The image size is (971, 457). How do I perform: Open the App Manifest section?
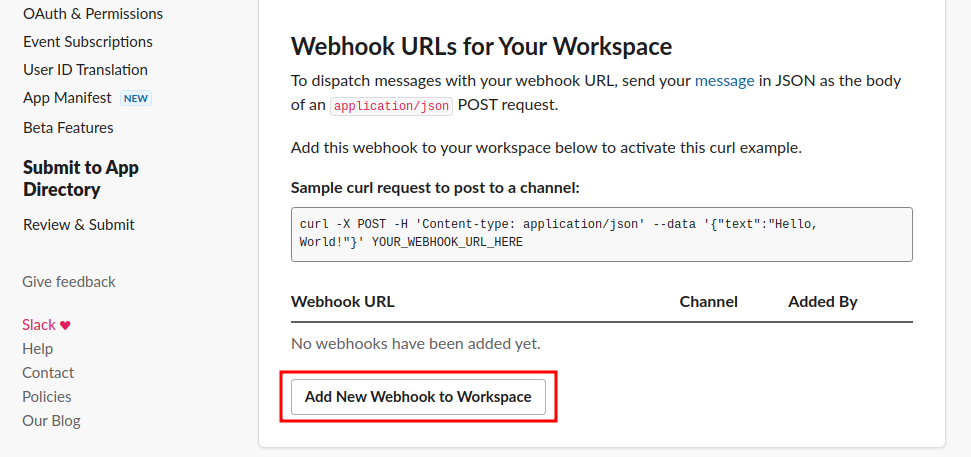pyautogui.click(x=67, y=98)
